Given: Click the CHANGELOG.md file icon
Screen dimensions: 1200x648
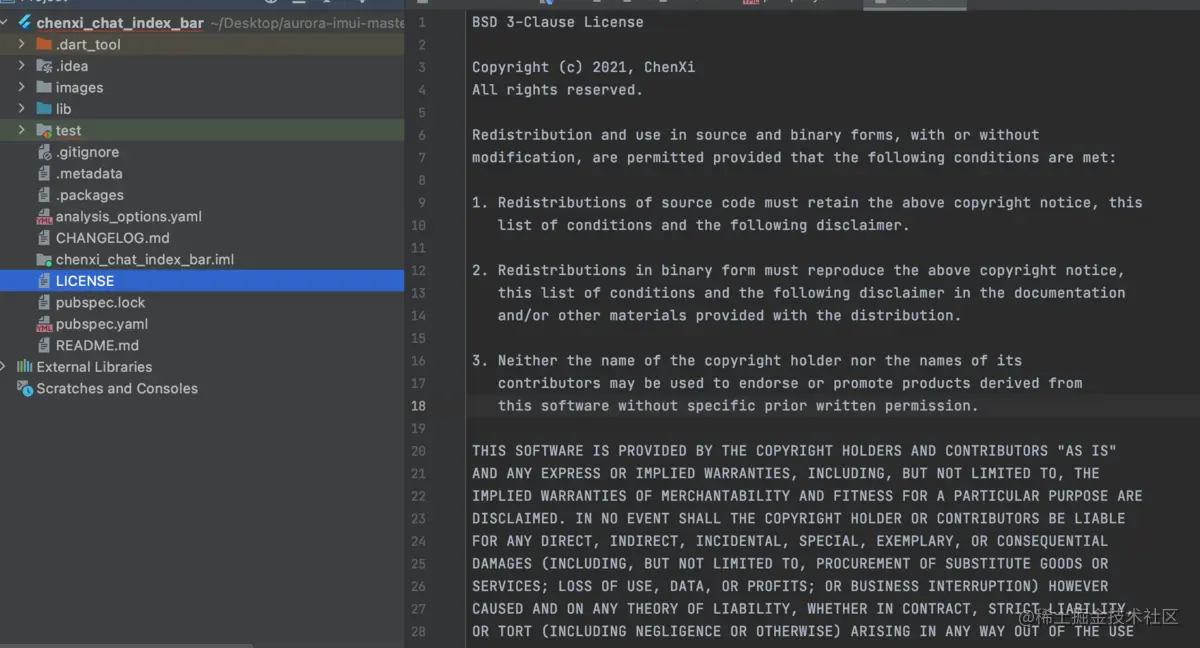Looking at the screenshot, I should coord(44,238).
